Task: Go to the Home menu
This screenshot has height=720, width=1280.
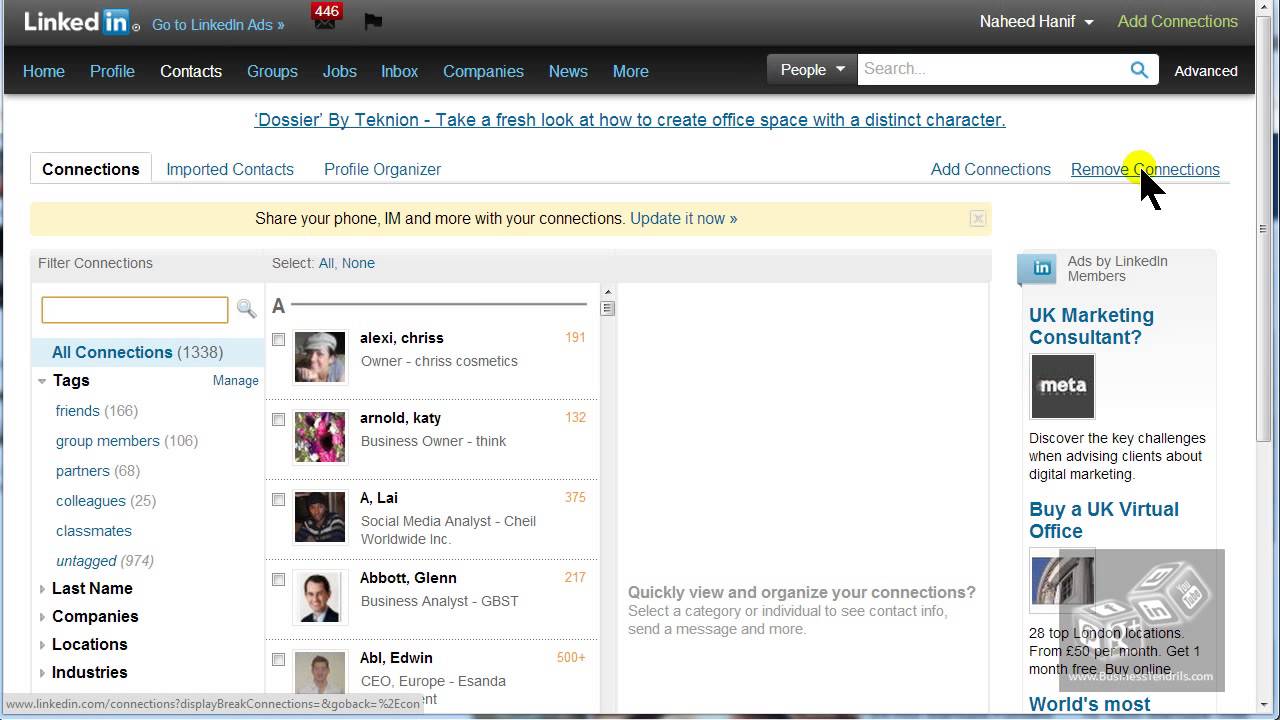Action: (44, 71)
